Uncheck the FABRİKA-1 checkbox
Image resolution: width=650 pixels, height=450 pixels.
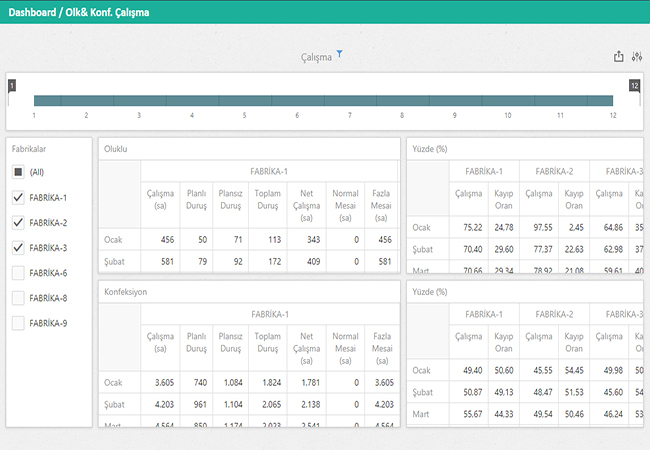pyautogui.click(x=17, y=198)
